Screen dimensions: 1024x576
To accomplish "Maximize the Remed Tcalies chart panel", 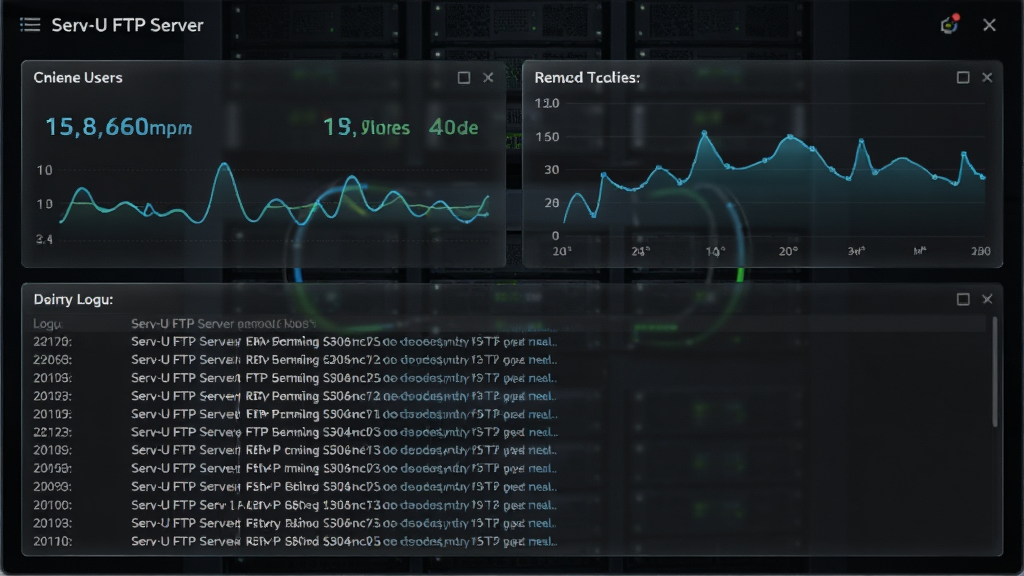I will tap(963, 78).
